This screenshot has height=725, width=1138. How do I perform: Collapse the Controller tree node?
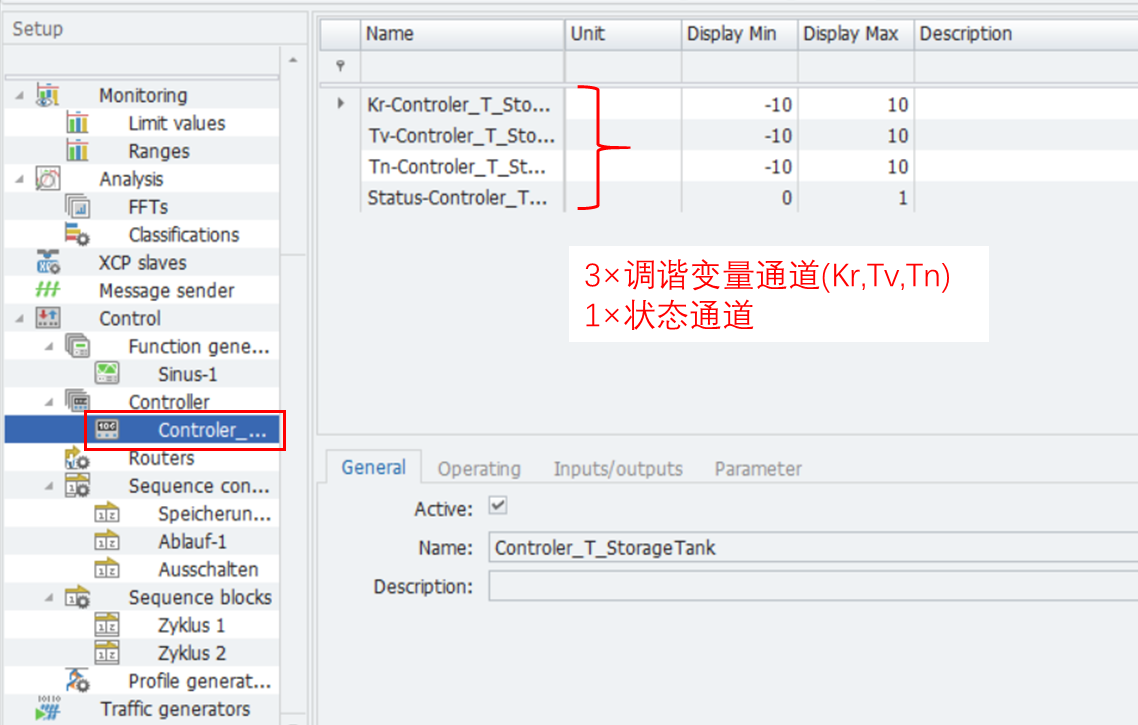(x=49, y=401)
